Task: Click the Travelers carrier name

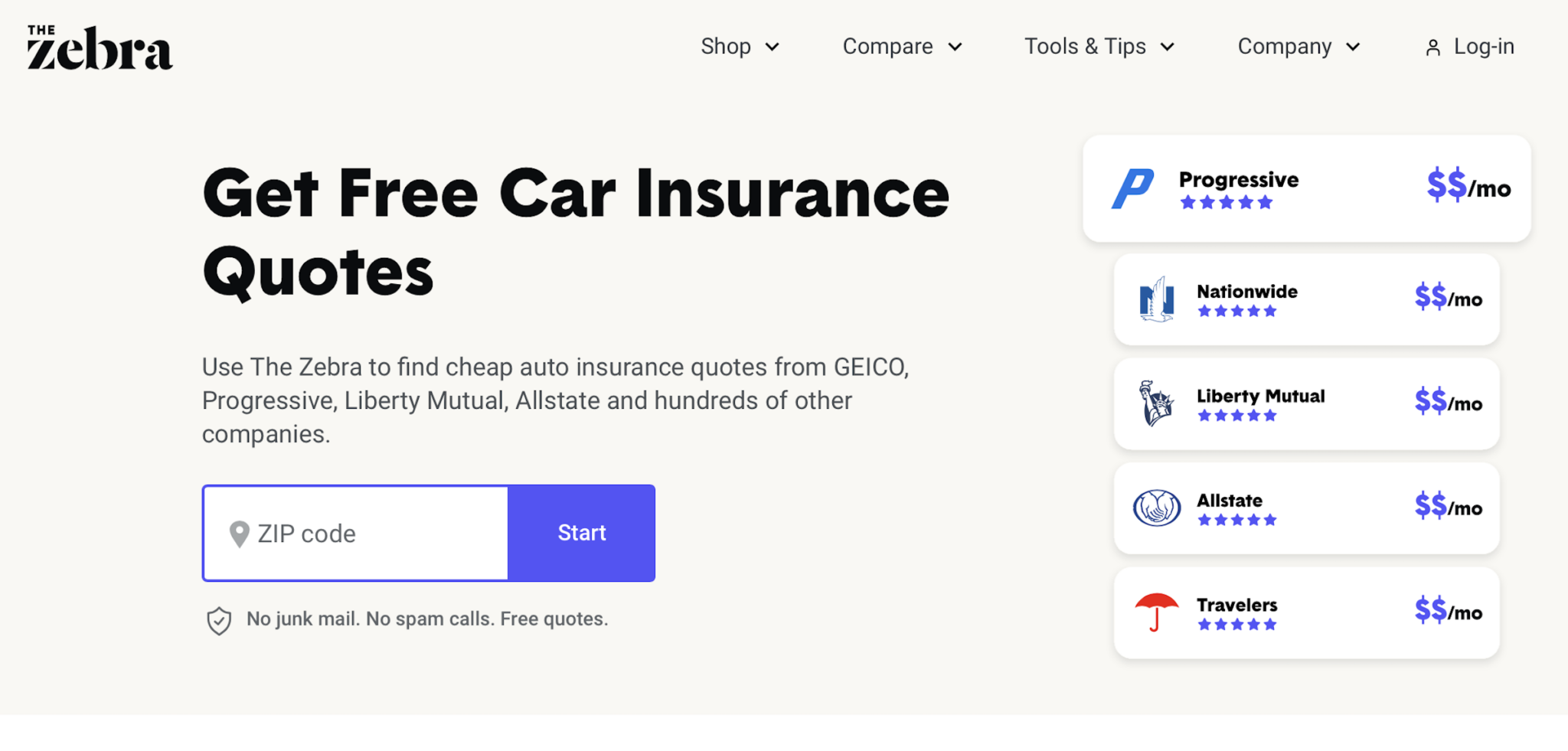Action: (x=1236, y=605)
